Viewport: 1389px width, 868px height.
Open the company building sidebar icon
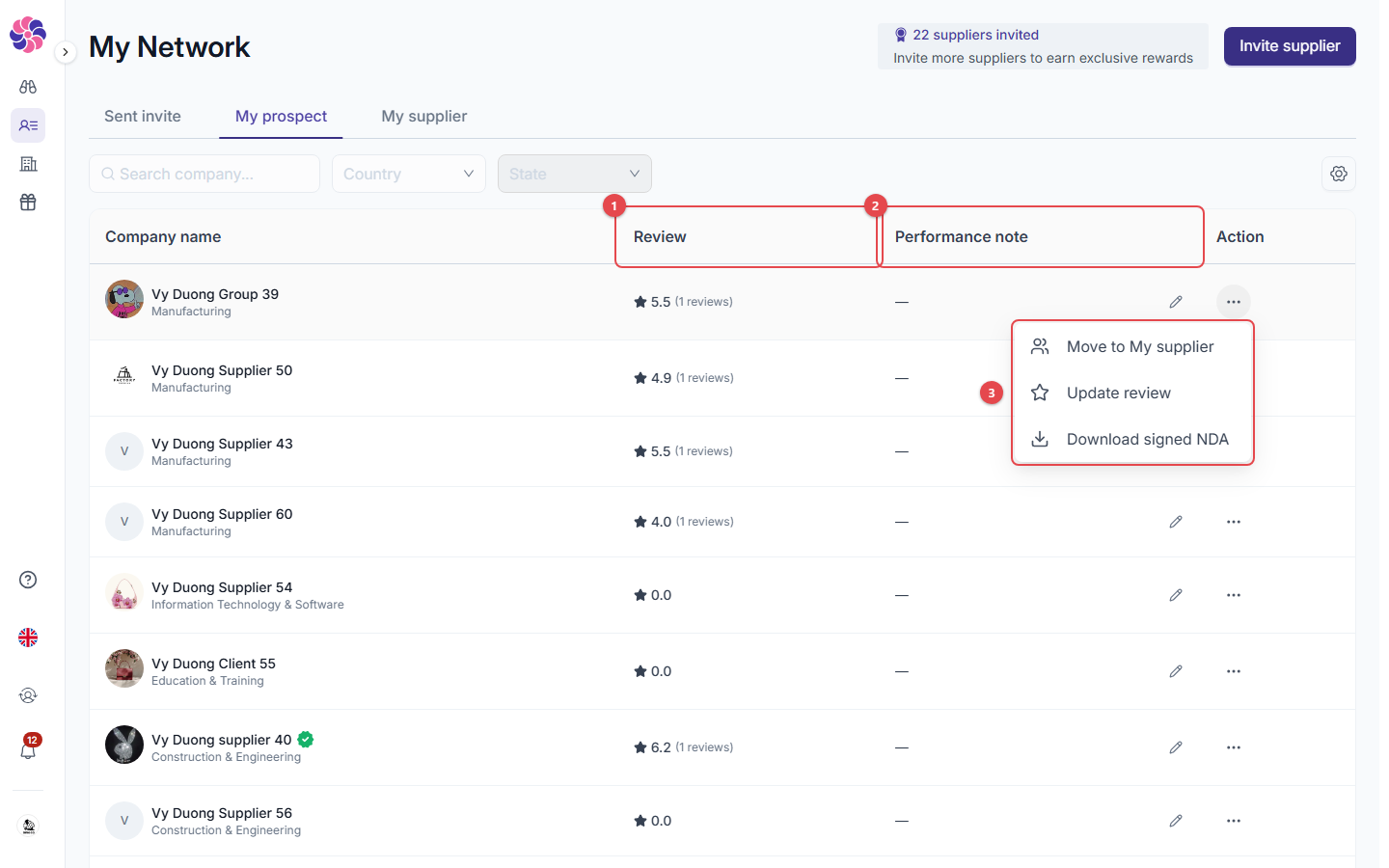[x=28, y=164]
